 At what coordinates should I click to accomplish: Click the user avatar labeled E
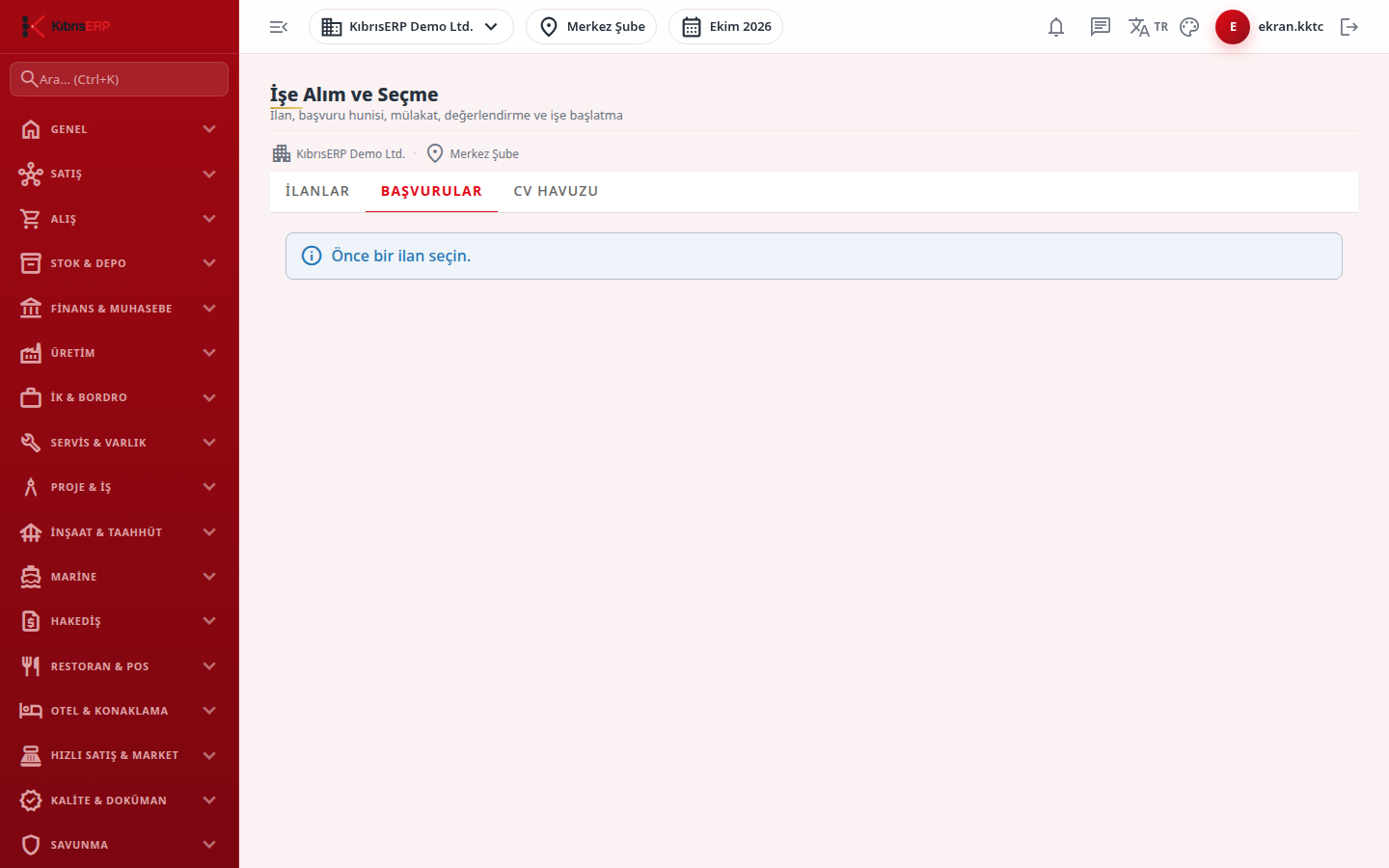(1233, 27)
